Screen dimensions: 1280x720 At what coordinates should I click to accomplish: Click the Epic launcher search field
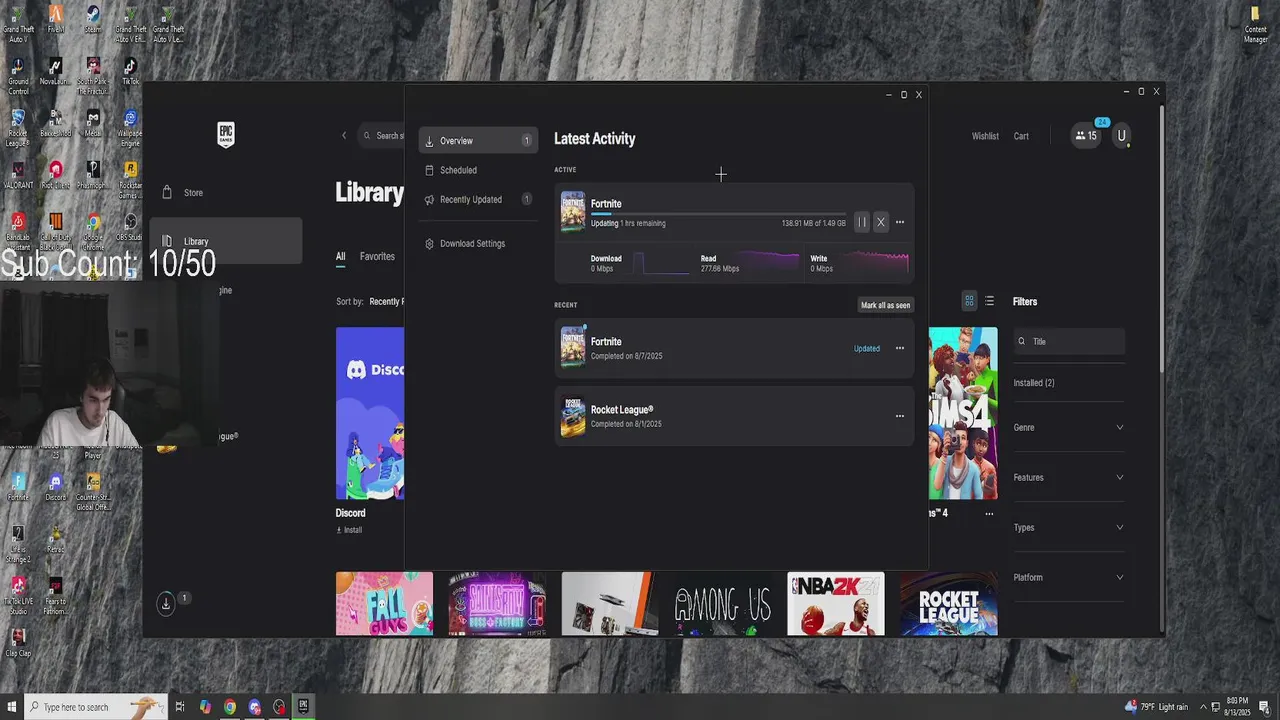pos(382,136)
